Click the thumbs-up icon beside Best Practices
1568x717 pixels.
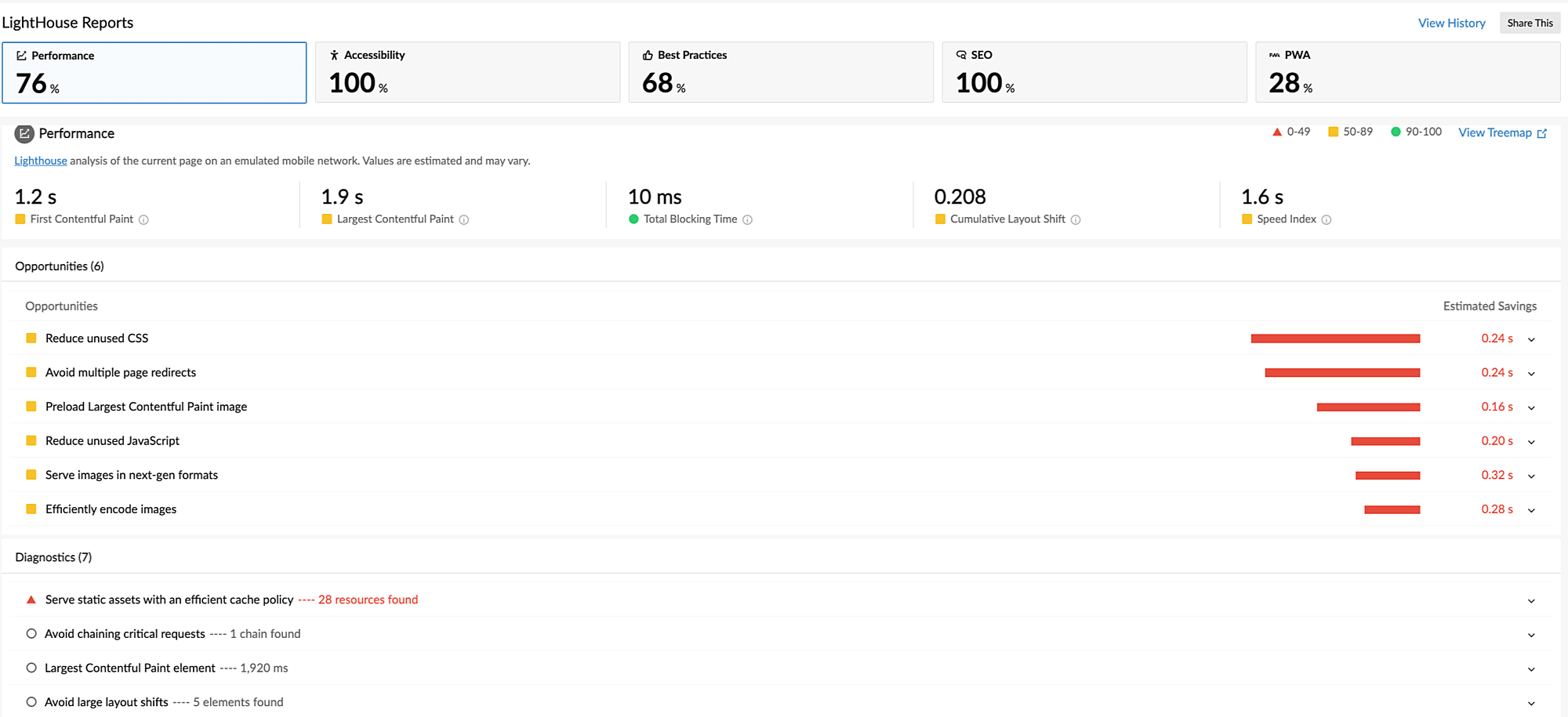[647, 55]
